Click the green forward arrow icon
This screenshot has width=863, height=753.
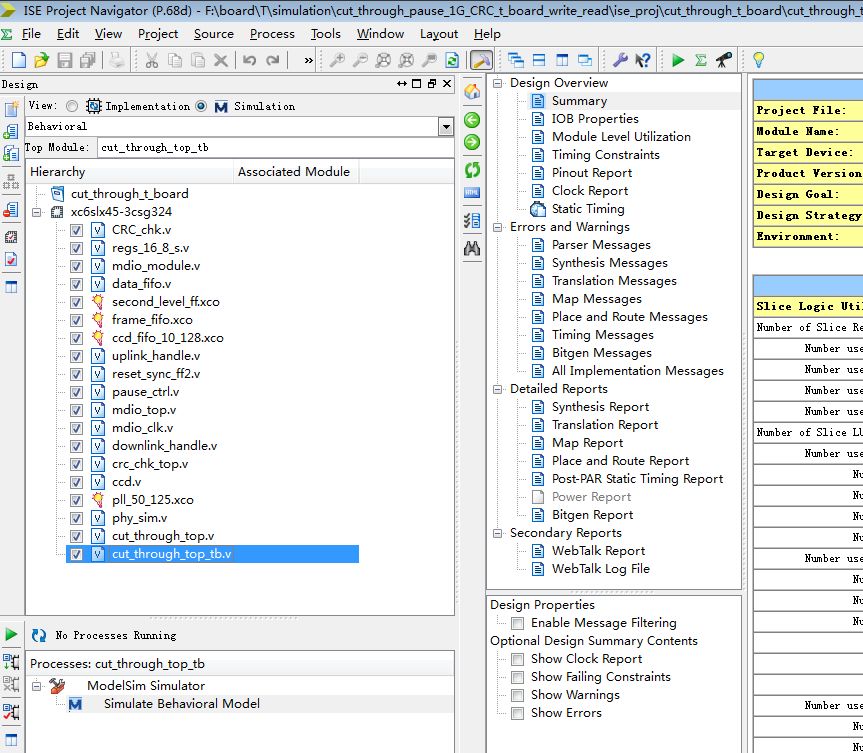coord(472,143)
